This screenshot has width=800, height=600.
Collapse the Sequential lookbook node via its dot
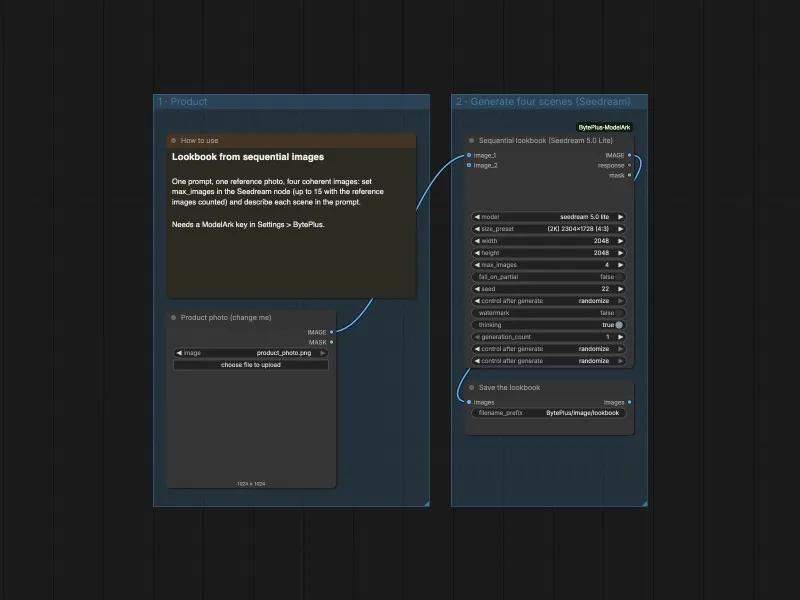(471, 140)
